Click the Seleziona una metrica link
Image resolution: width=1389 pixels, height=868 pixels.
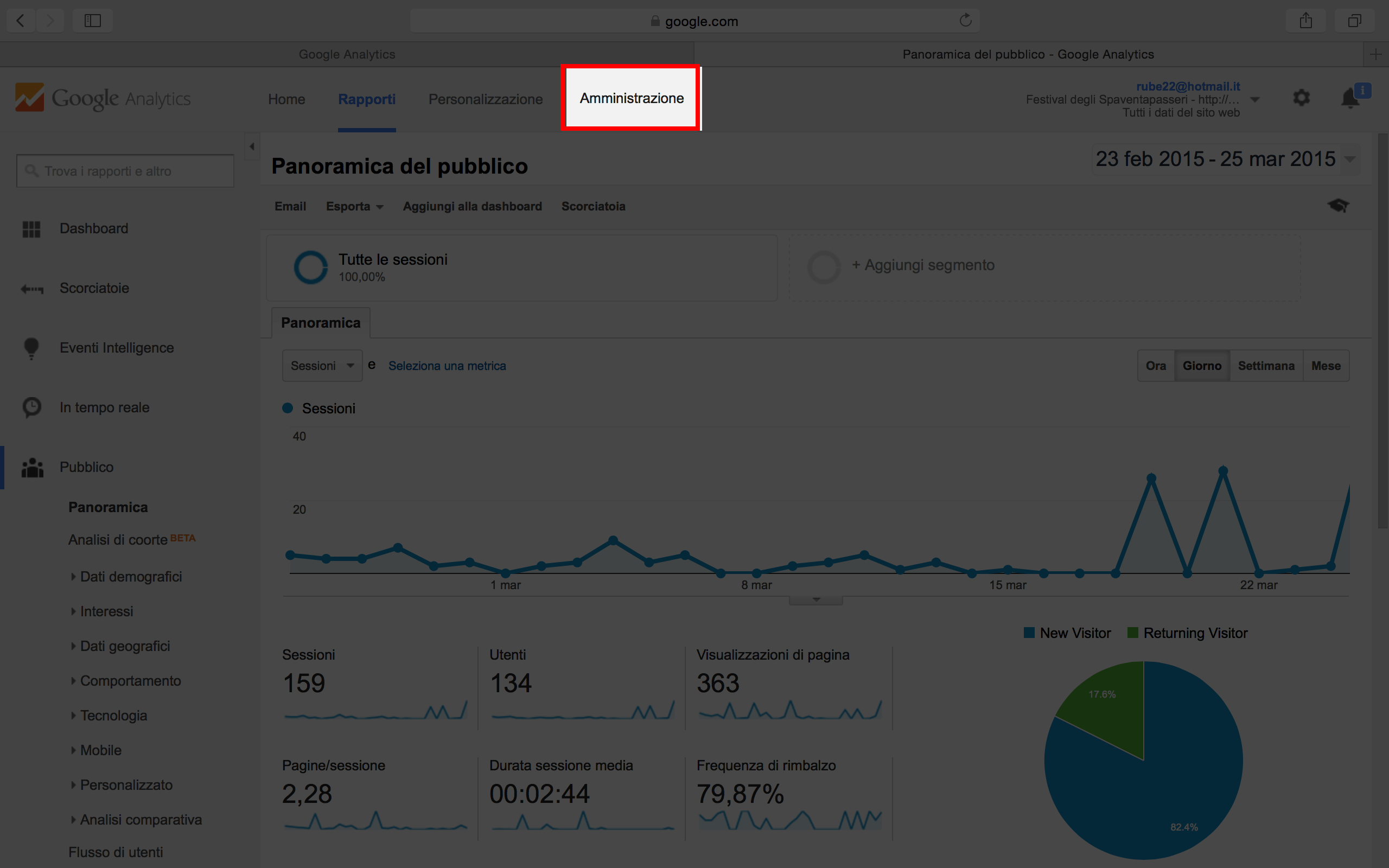pyautogui.click(x=447, y=366)
